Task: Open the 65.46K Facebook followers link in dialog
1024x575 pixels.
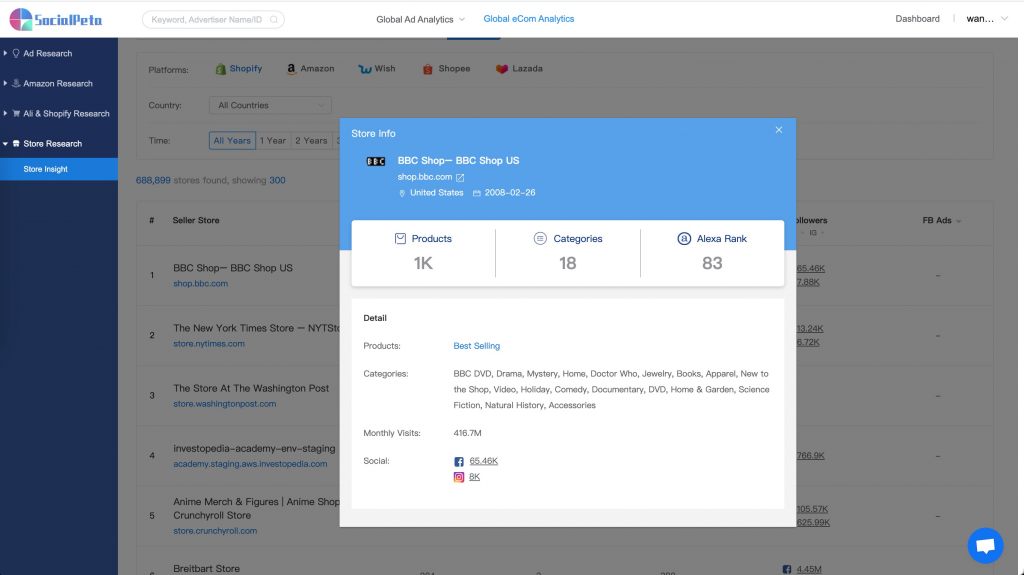Action: pyautogui.click(x=484, y=461)
